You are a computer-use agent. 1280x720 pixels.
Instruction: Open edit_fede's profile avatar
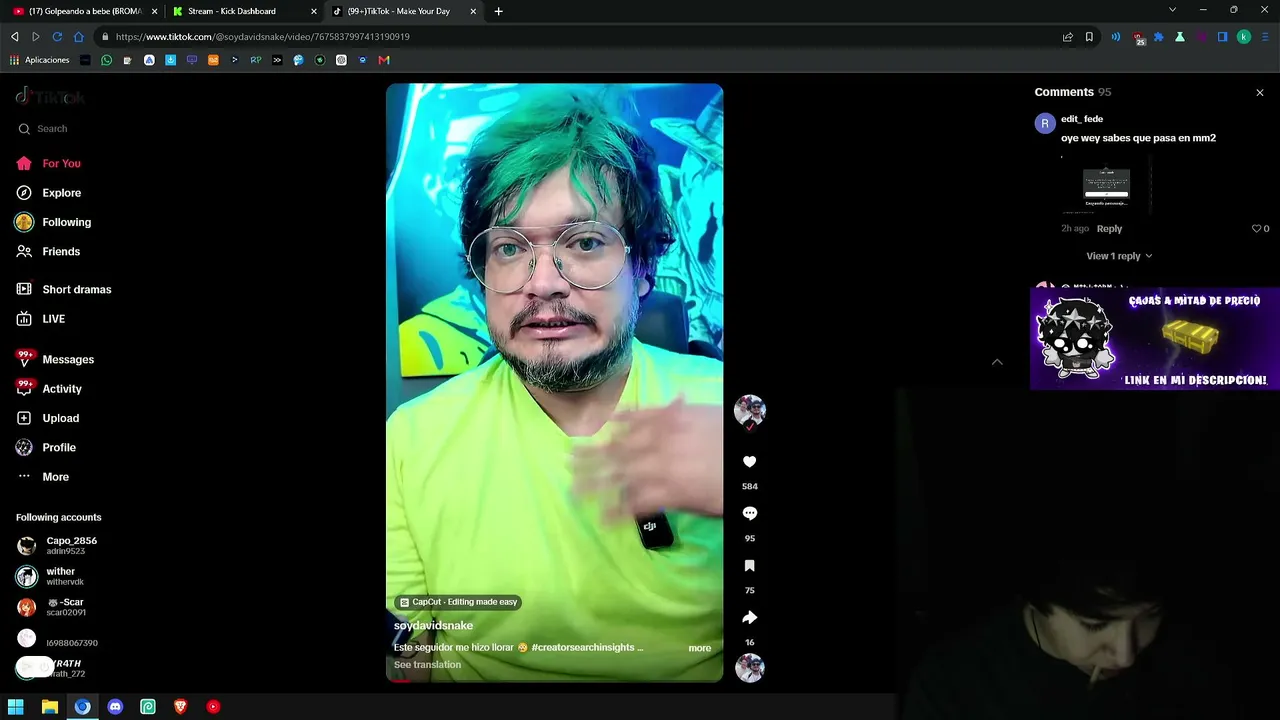(1045, 123)
